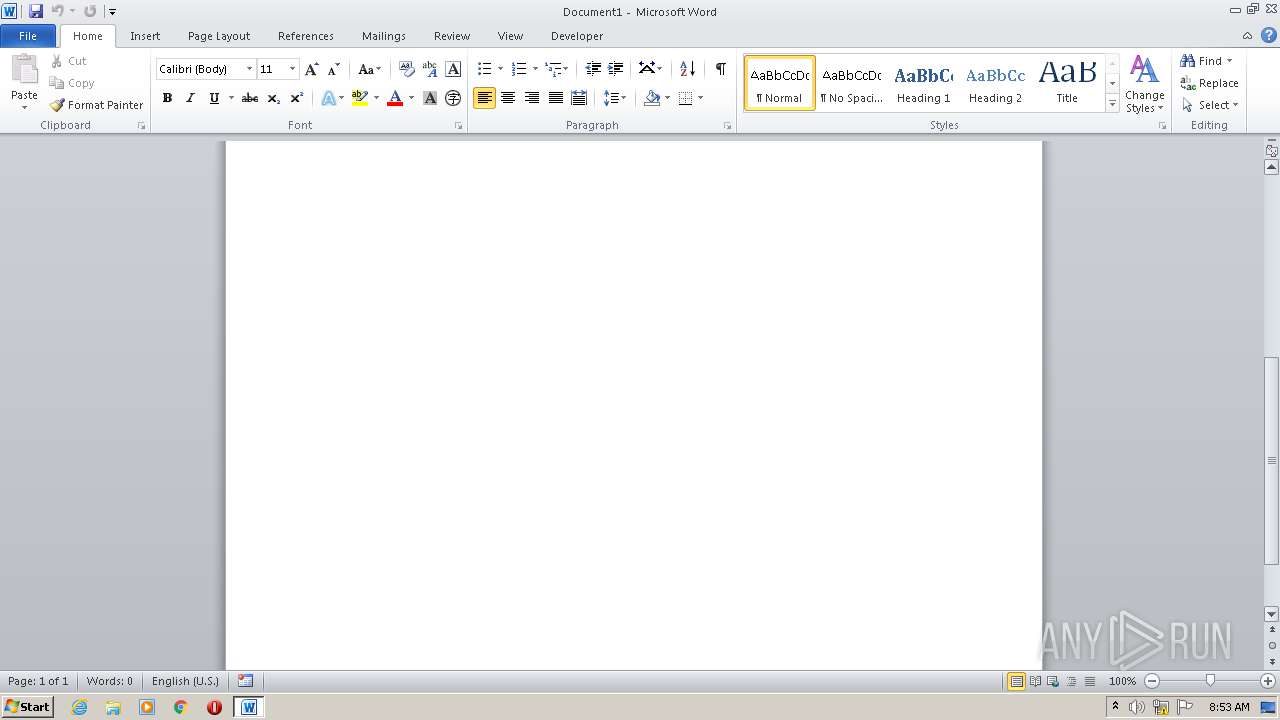Open the bullets list dropdown arrow
Screen dimensions: 1280x720
coord(500,69)
